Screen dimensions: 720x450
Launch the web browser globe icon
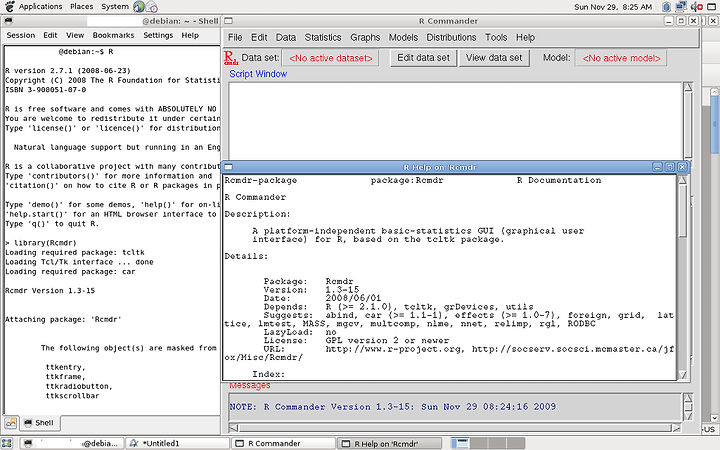pyautogui.click(x=139, y=6)
